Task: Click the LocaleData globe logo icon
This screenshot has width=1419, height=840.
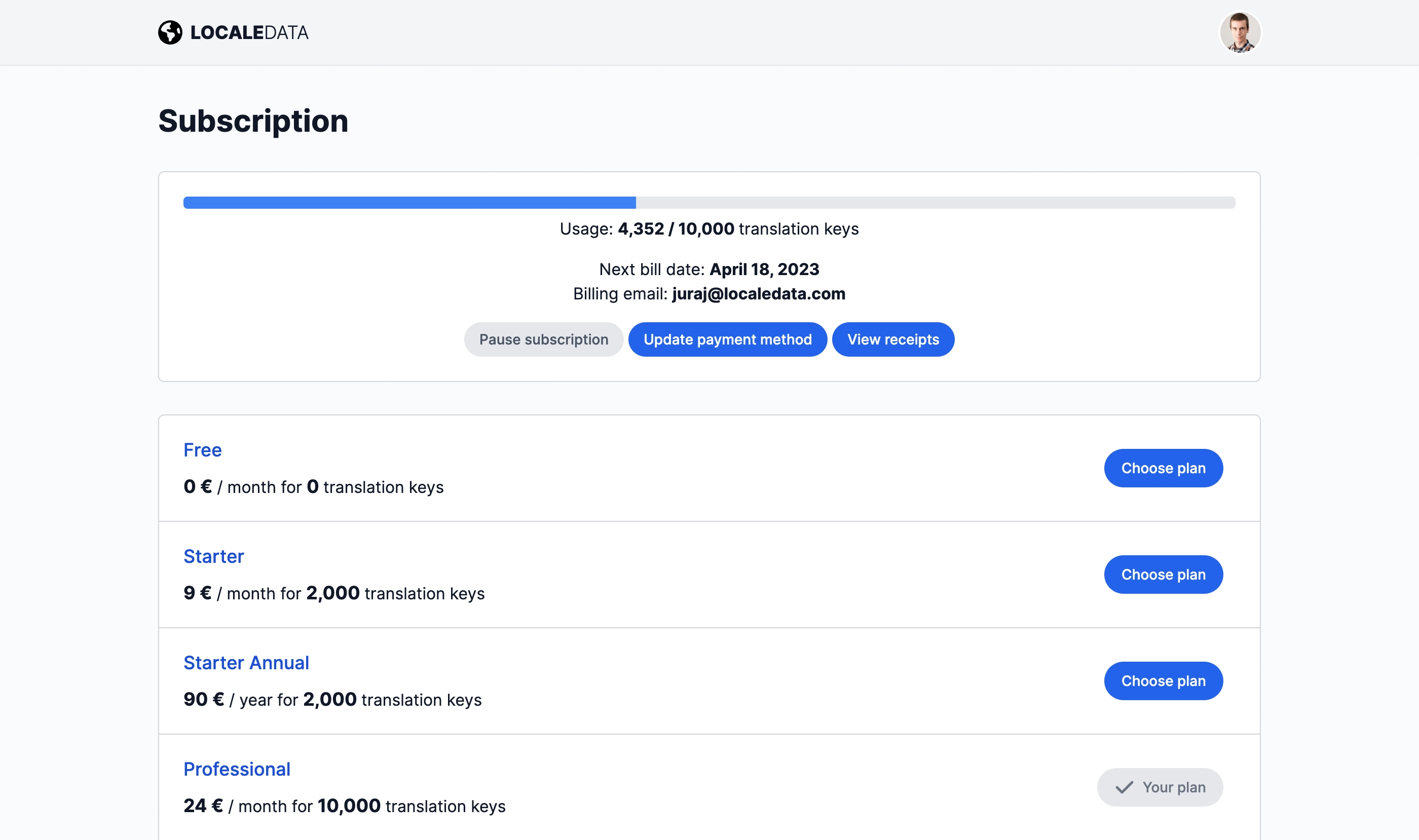Action: [x=170, y=32]
